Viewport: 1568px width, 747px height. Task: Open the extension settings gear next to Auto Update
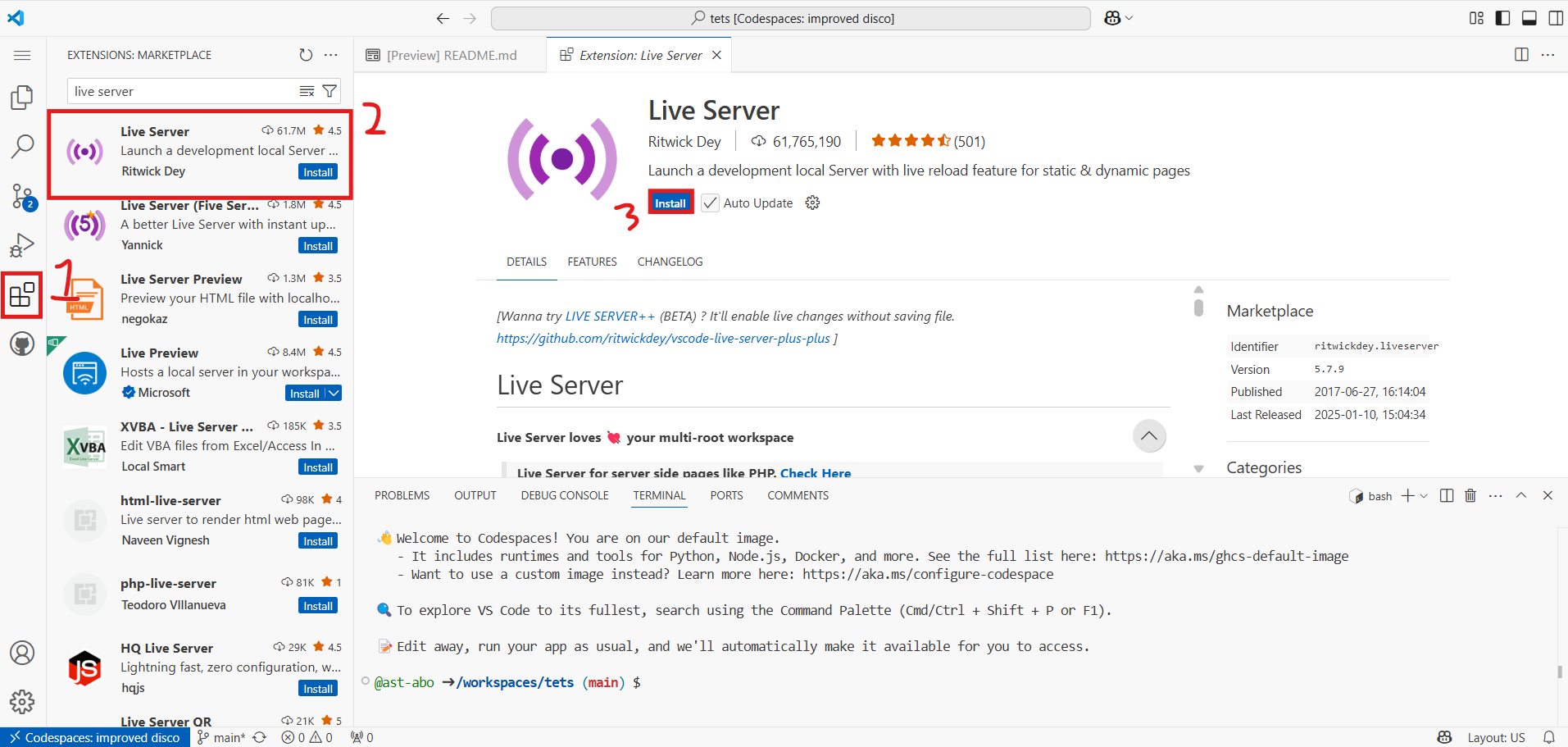[812, 203]
